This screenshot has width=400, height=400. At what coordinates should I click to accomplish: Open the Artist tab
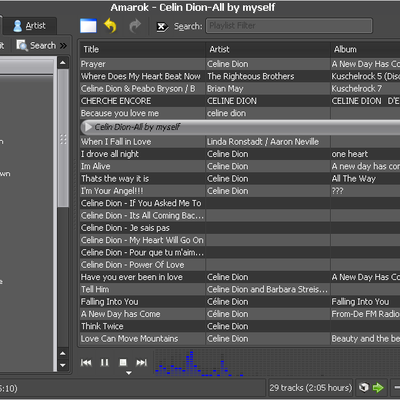click(30, 26)
